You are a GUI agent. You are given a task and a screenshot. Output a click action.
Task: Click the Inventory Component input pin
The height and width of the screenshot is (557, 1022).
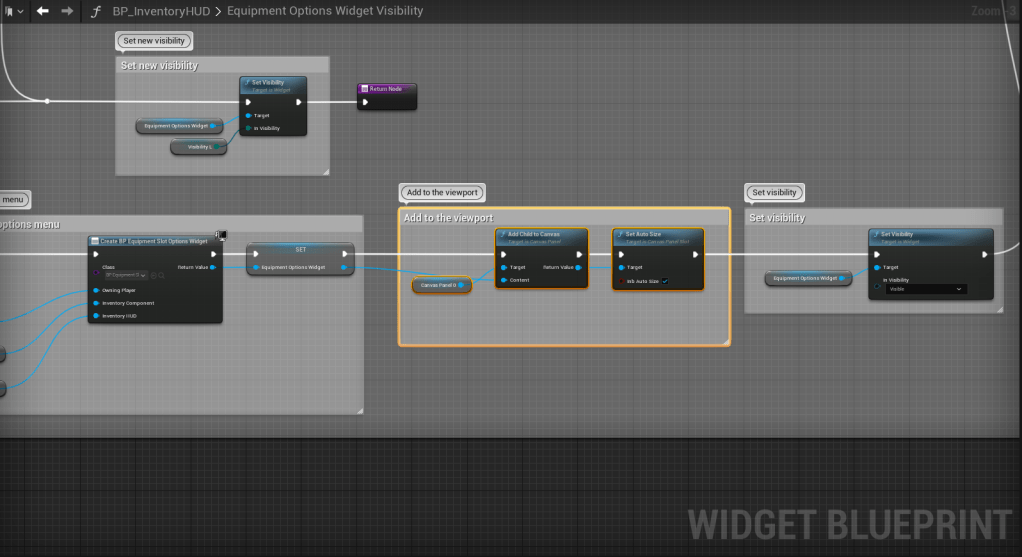[96, 304]
